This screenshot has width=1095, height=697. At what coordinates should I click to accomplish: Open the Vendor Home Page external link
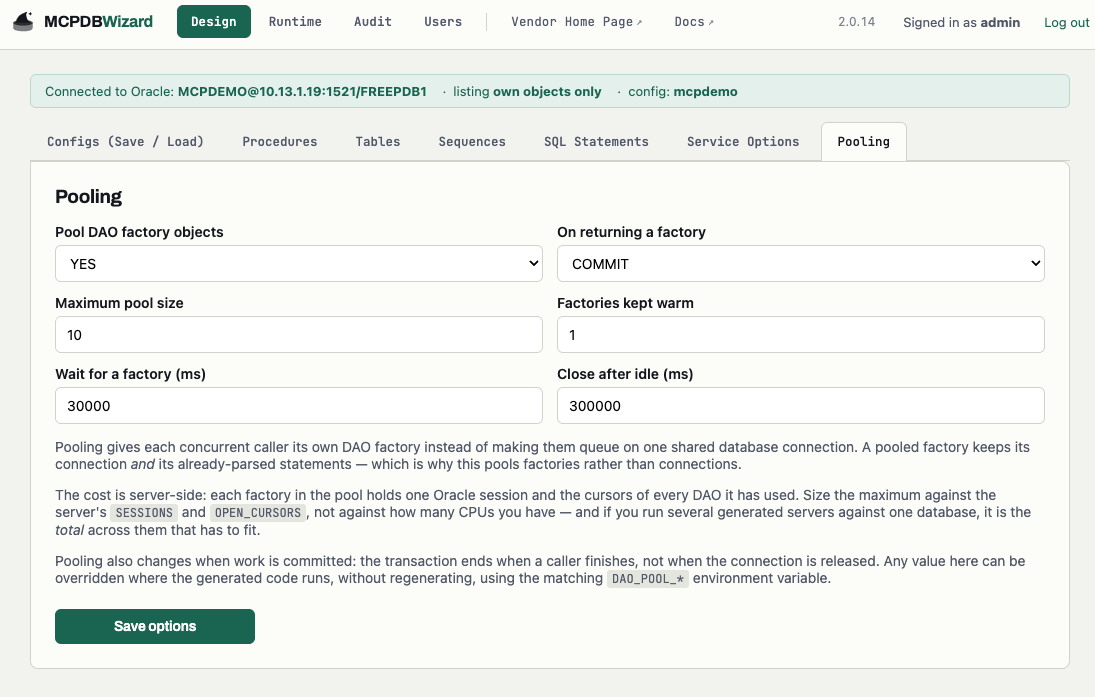(x=576, y=22)
